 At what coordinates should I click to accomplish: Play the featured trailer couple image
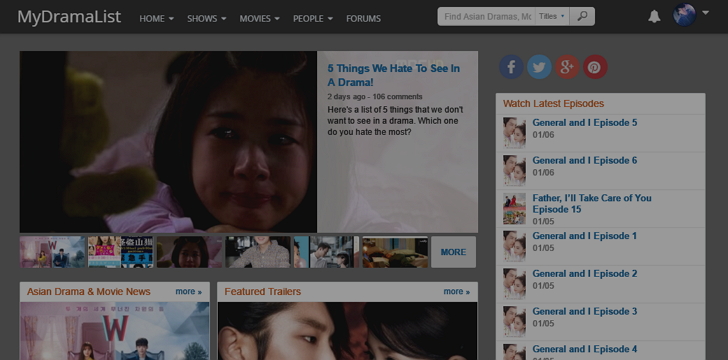coord(347,331)
